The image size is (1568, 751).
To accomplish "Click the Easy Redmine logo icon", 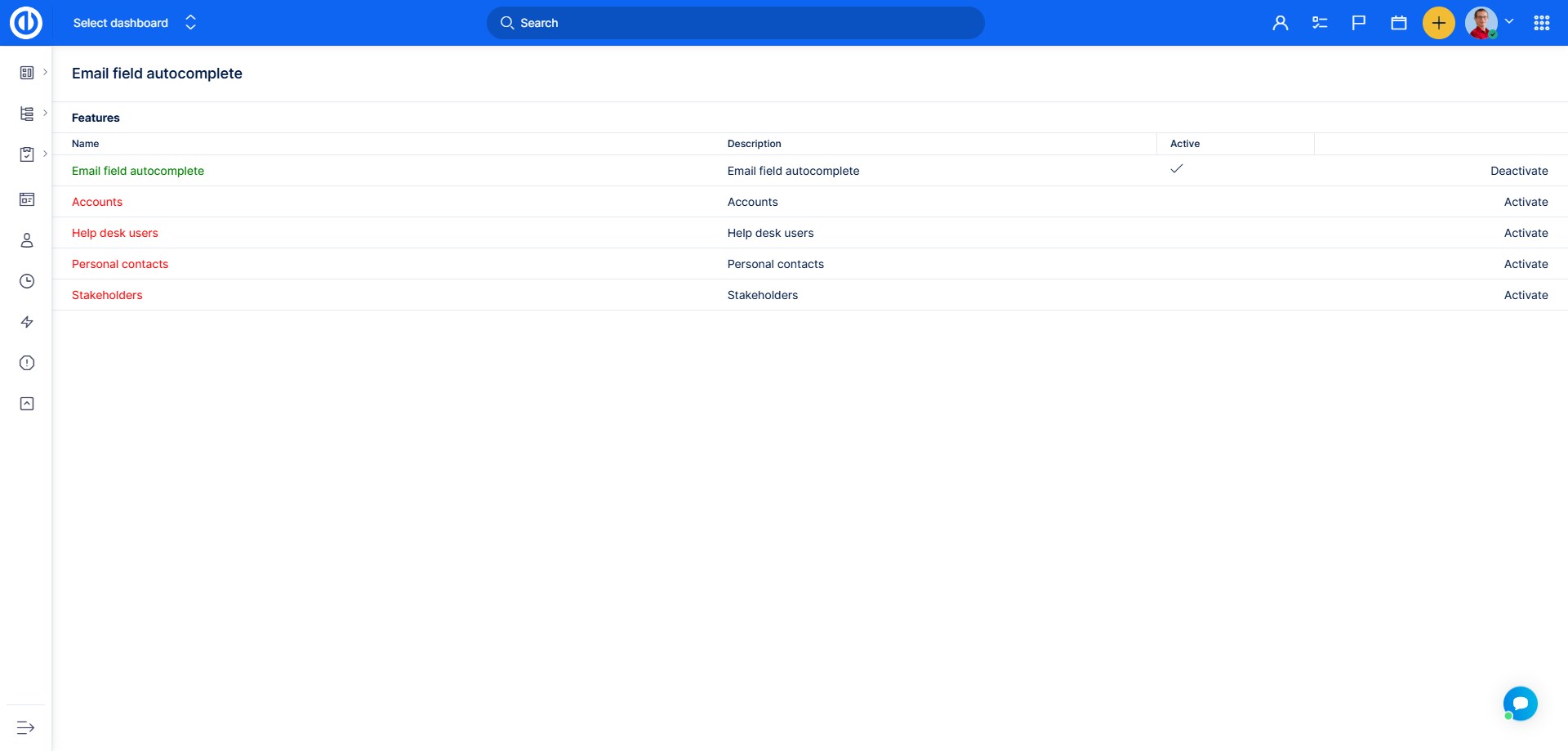I will pyautogui.click(x=26, y=23).
